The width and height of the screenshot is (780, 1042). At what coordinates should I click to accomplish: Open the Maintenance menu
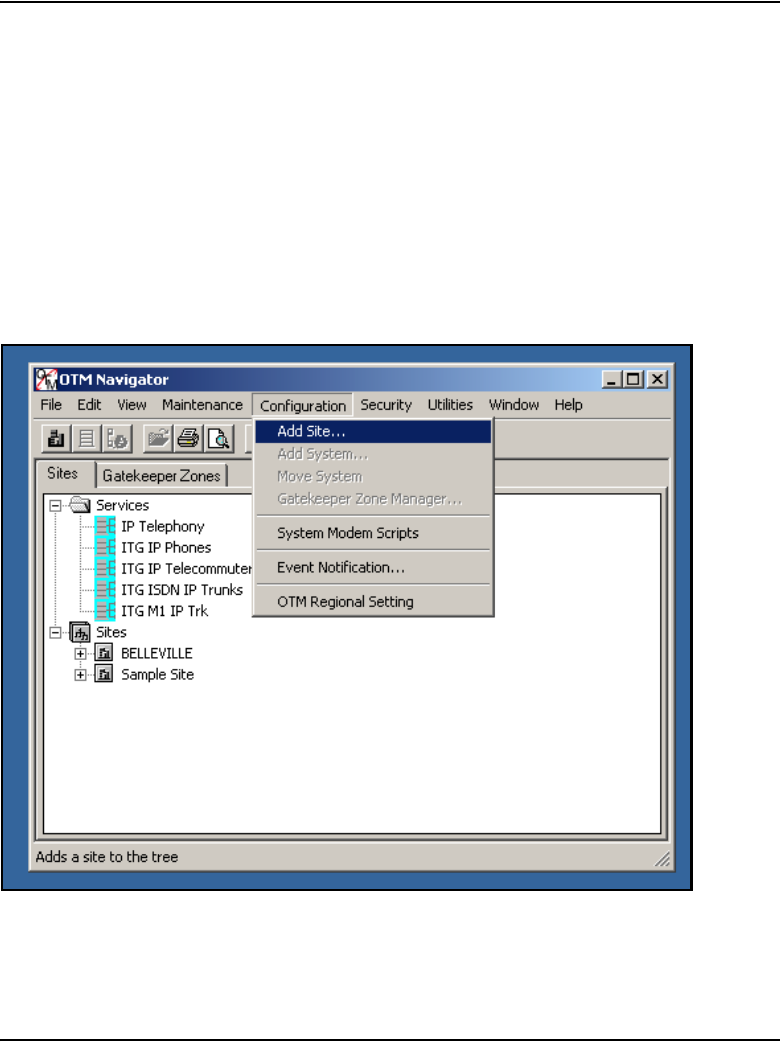pos(203,405)
